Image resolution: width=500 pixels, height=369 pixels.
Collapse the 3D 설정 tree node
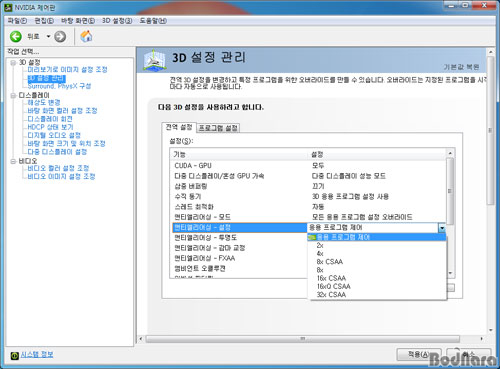coord(13,62)
